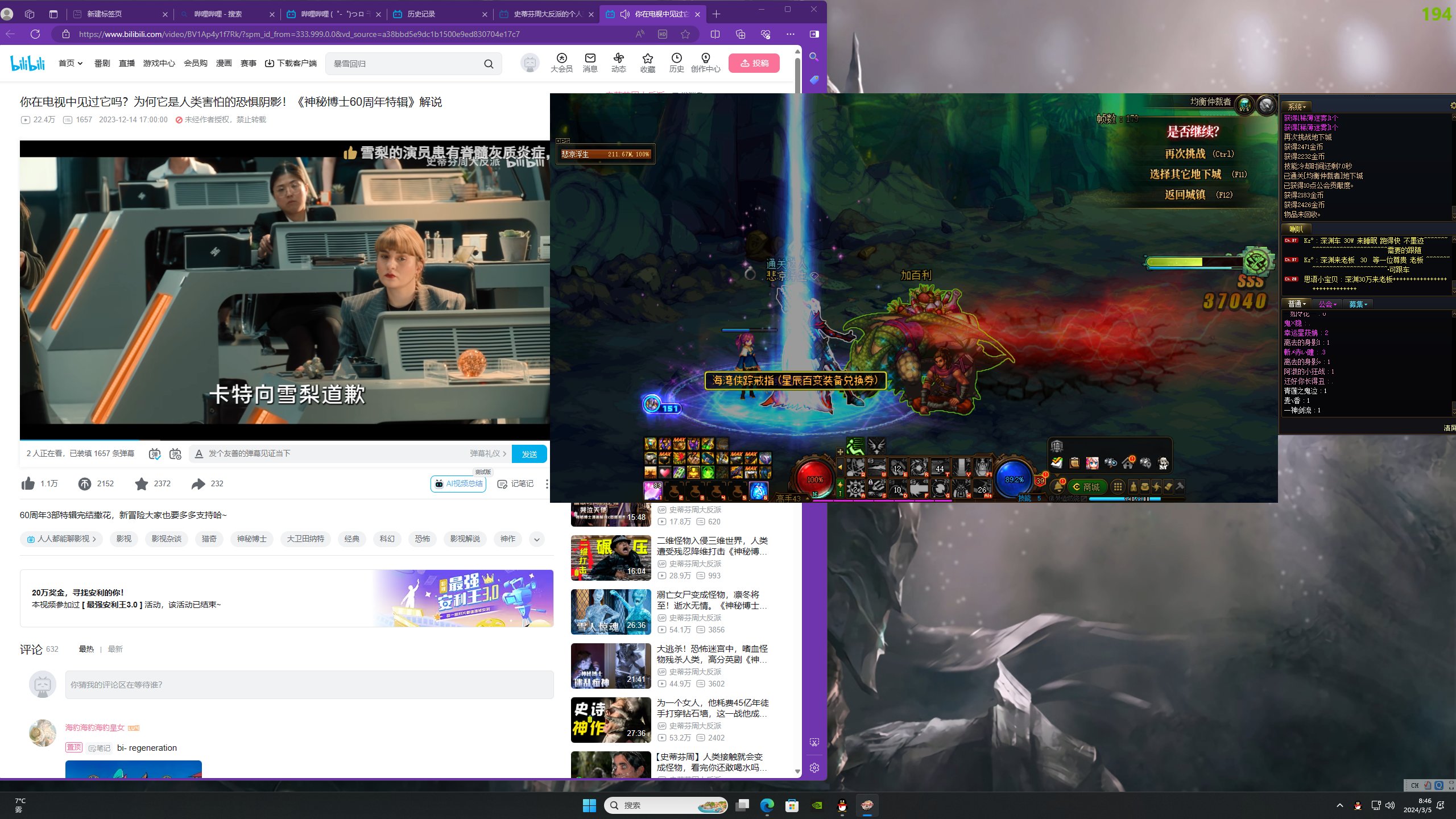Select 番剧 in Bilibili navigation
Viewport: 1456px width, 819px height.
pos(102,63)
